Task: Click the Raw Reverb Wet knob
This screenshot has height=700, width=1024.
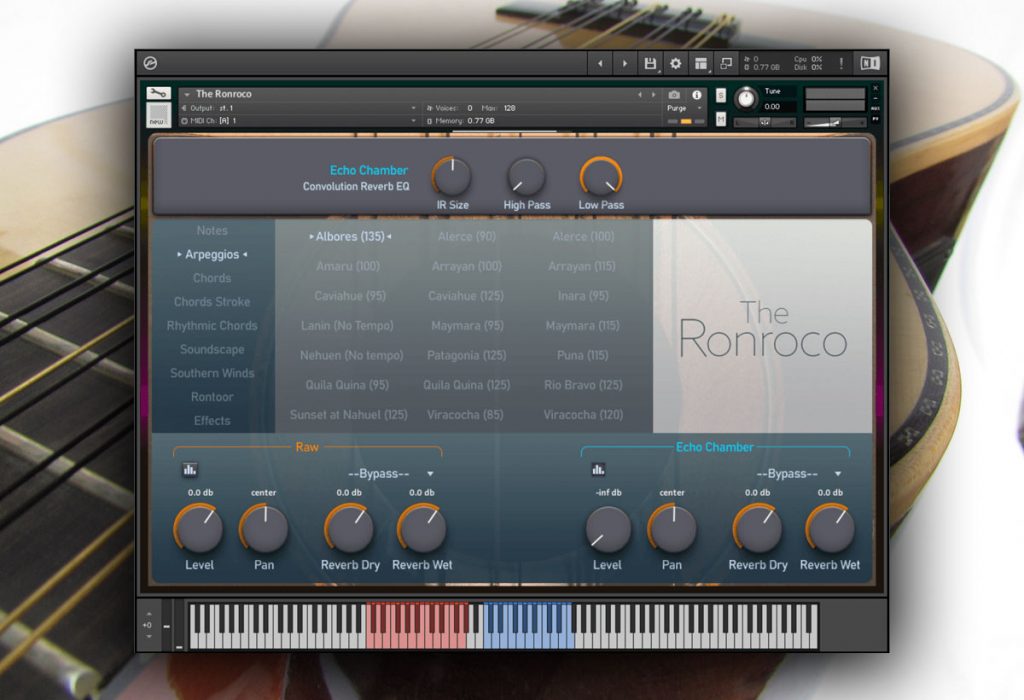Action: coord(422,528)
